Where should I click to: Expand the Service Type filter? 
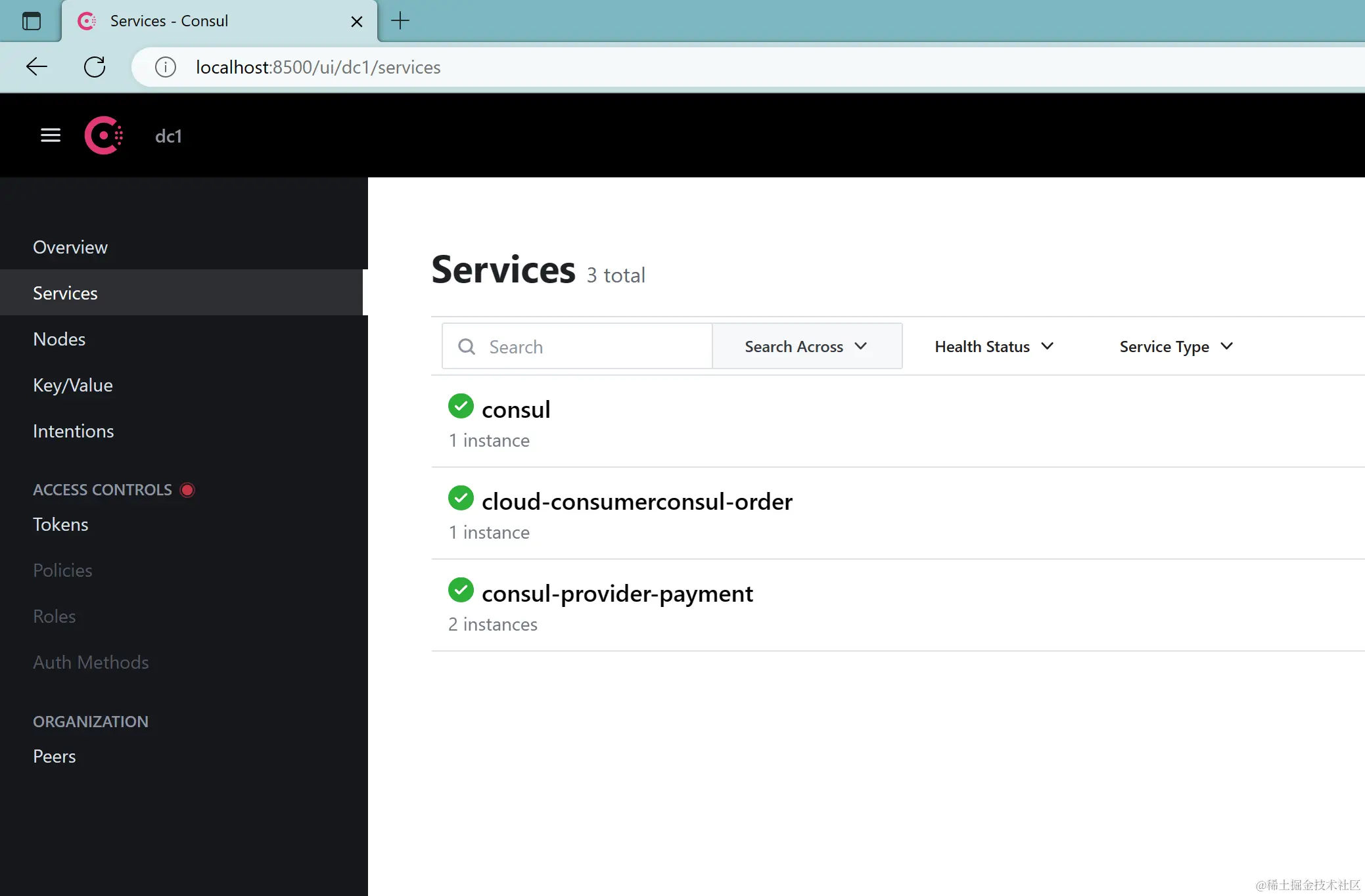click(x=1176, y=346)
